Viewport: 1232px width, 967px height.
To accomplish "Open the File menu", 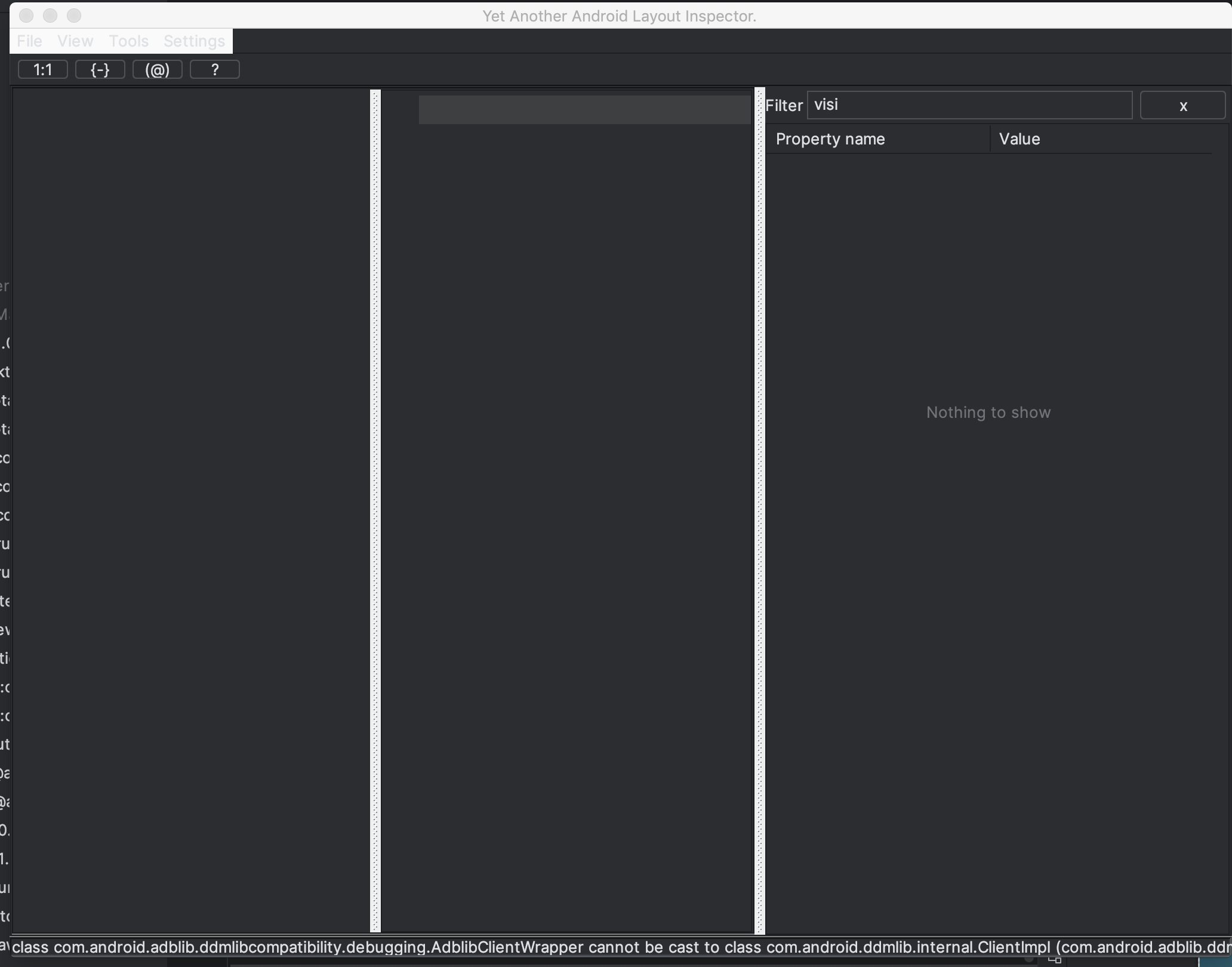I will [29, 41].
